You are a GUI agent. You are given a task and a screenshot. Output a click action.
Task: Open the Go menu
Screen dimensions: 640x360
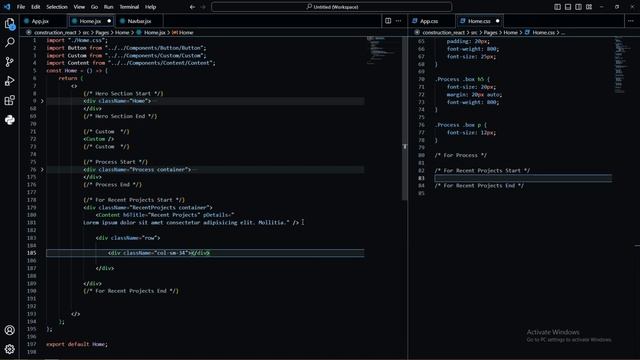(x=94, y=7)
